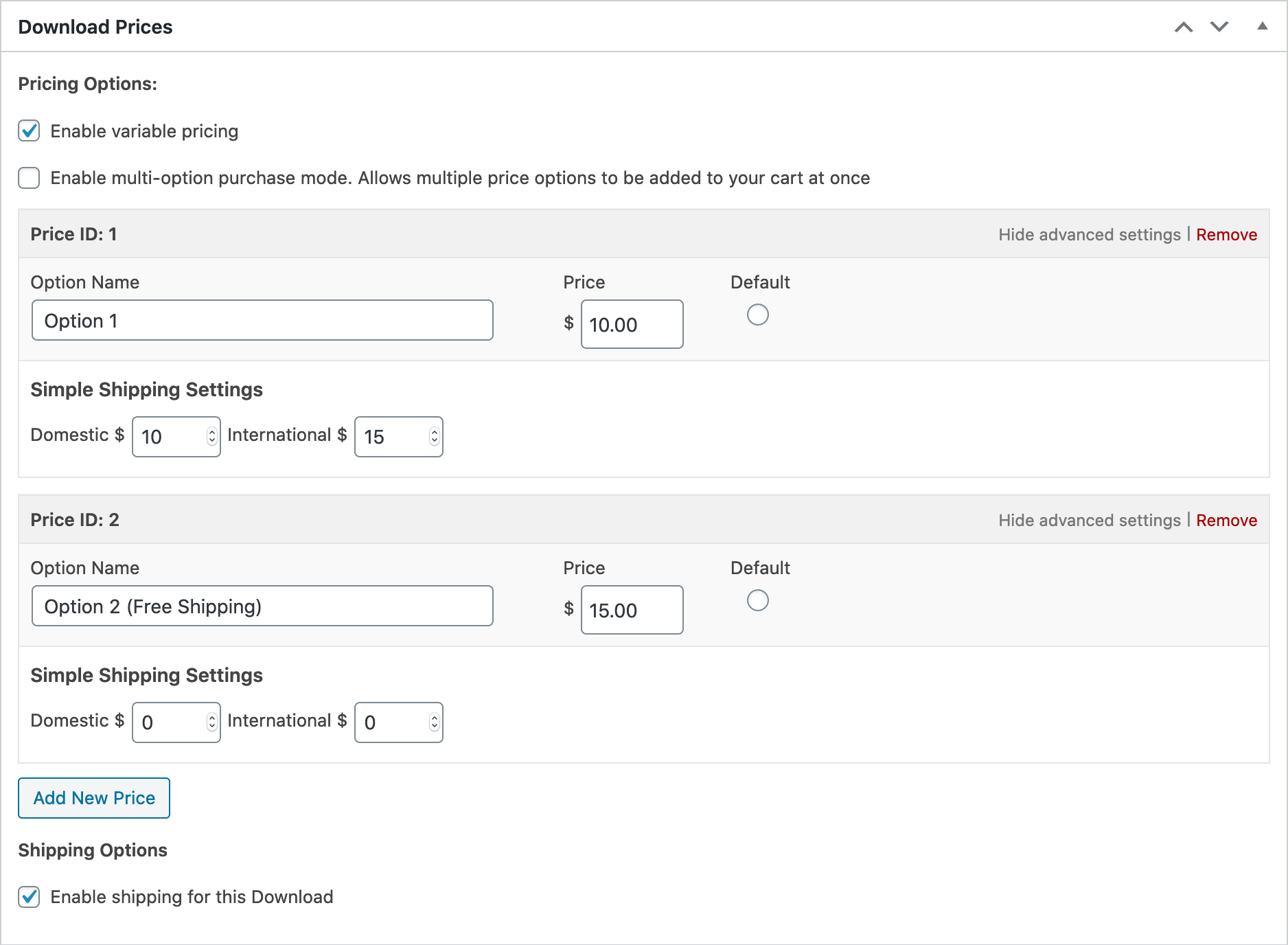Set Option 1 as default price
The width and height of the screenshot is (1288, 945).
pos(757,315)
